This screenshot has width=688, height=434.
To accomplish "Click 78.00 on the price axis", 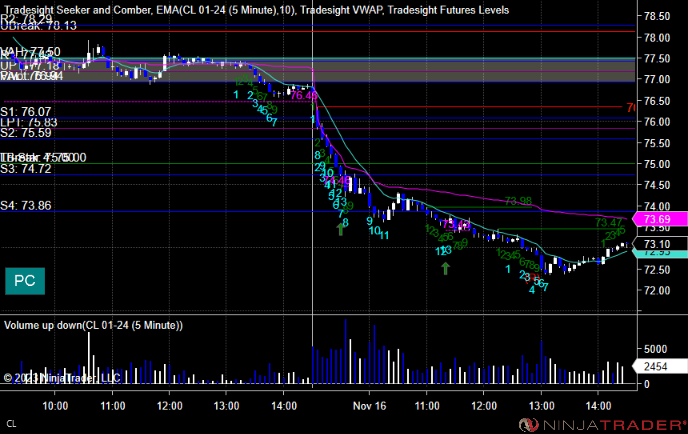I will click(x=657, y=38).
